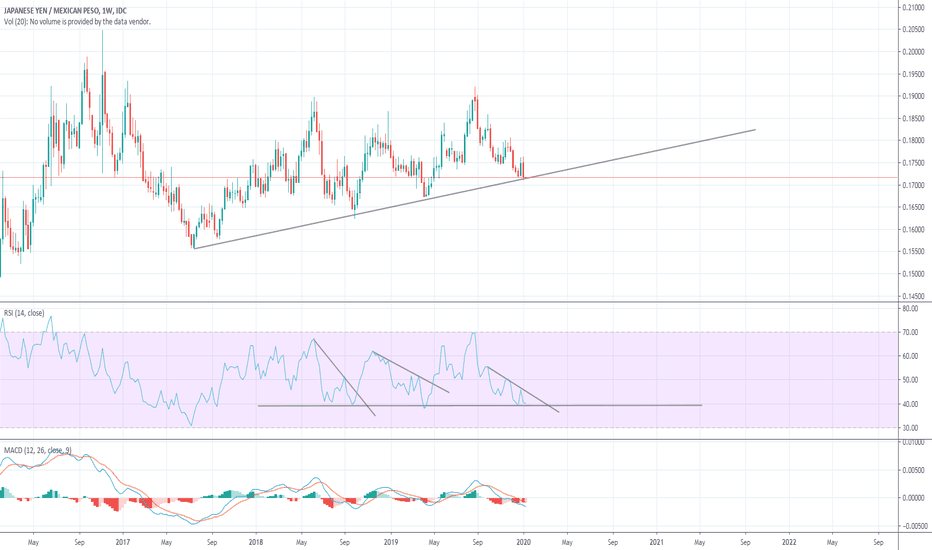Select the 0.00000 level on the MACD scale

911,497
